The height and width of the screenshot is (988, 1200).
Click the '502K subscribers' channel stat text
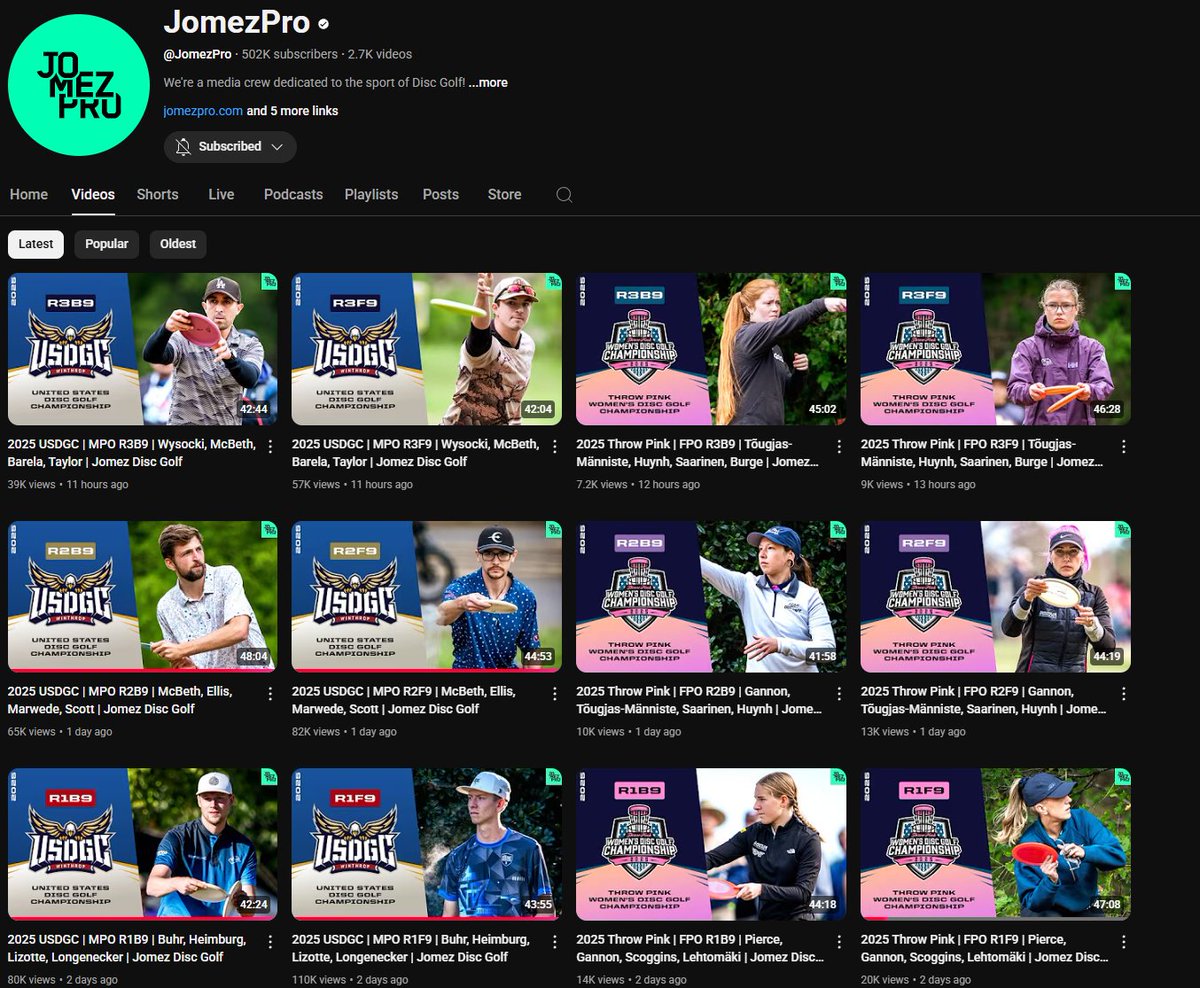point(289,54)
